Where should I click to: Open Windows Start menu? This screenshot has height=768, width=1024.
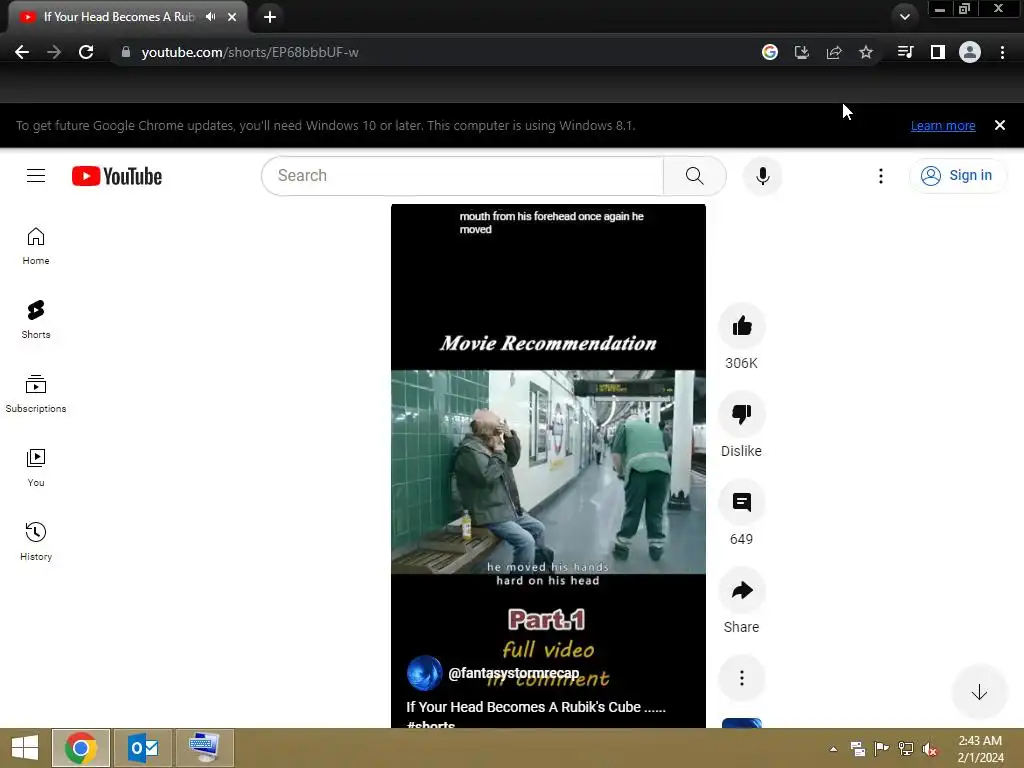point(25,748)
